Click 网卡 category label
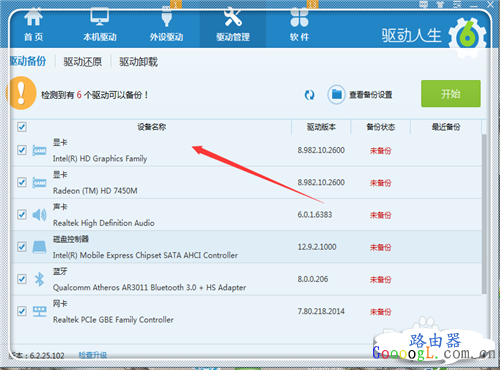Screen dimensions: 500x370 (60, 303)
